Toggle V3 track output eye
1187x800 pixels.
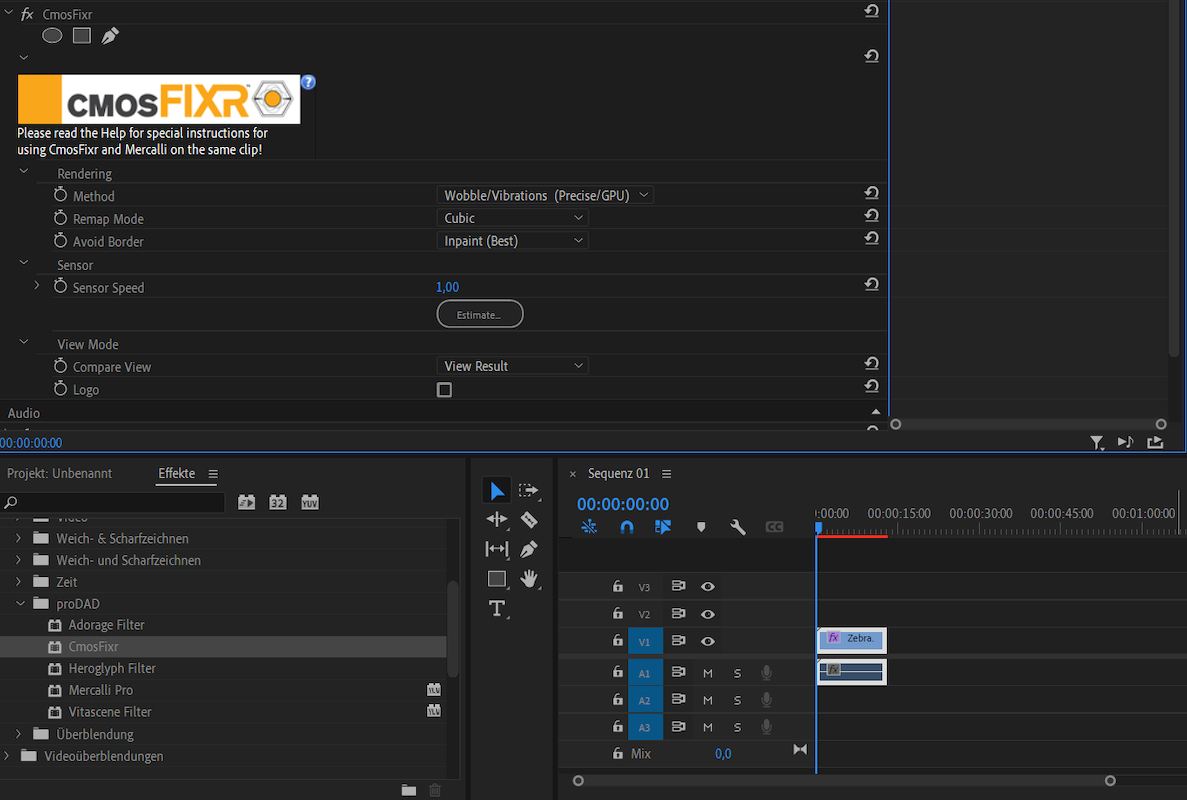708,587
